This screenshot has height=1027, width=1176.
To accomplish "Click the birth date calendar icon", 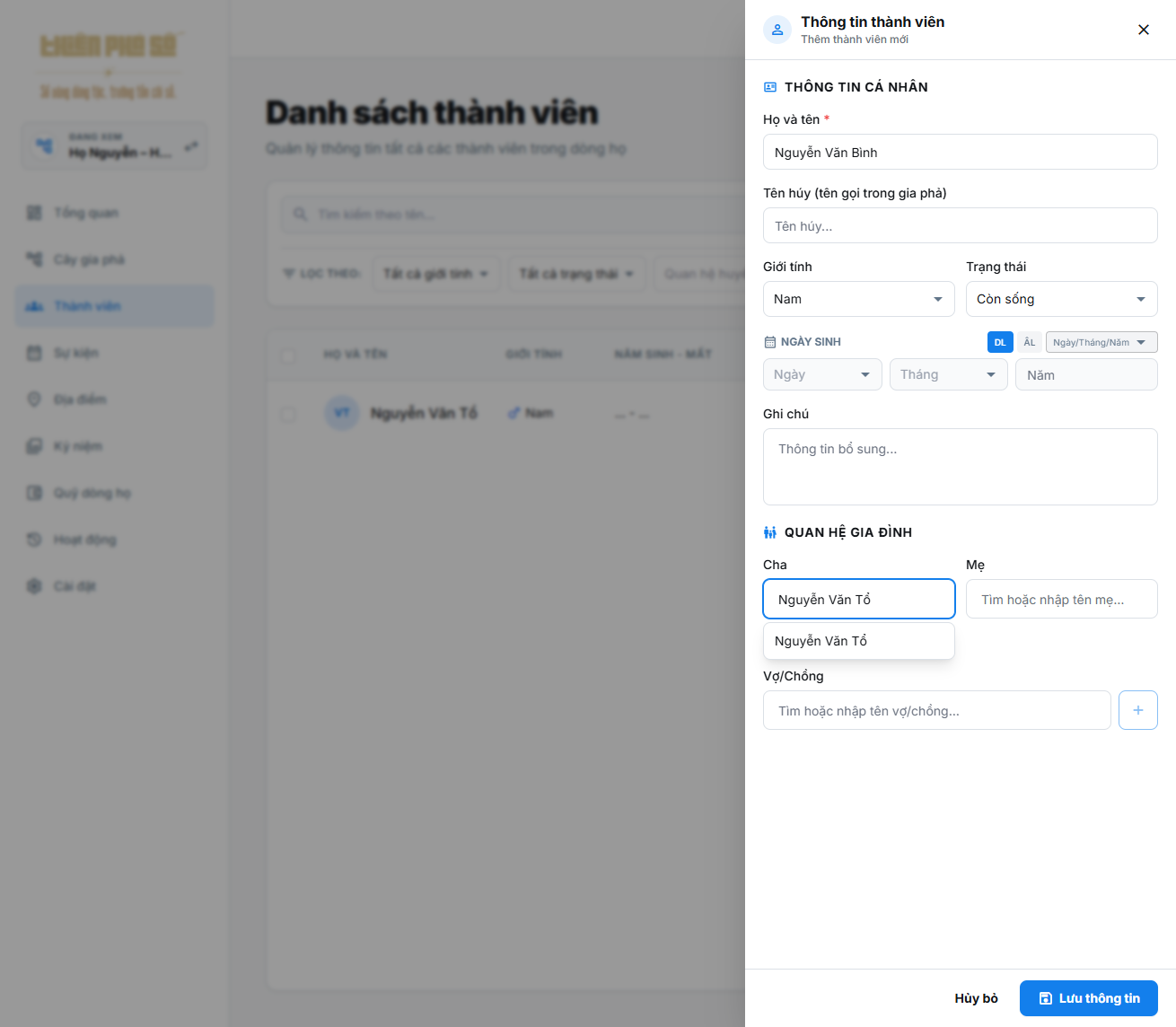I will point(769,342).
